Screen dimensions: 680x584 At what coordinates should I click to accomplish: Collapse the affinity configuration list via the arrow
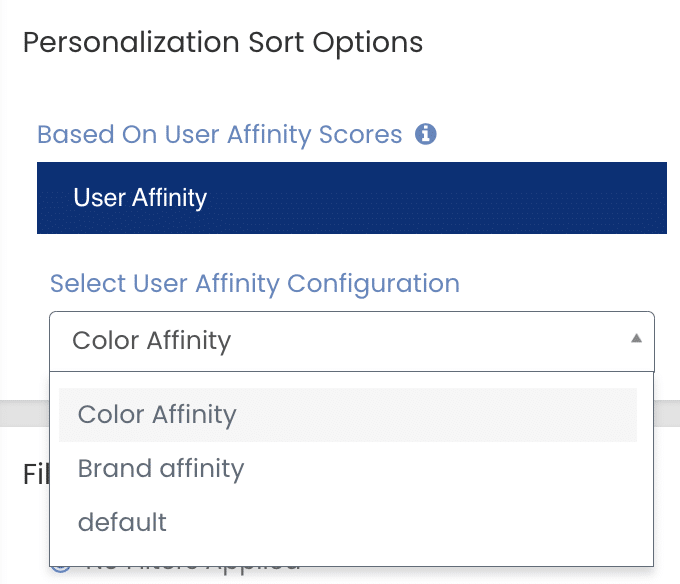tap(636, 339)
